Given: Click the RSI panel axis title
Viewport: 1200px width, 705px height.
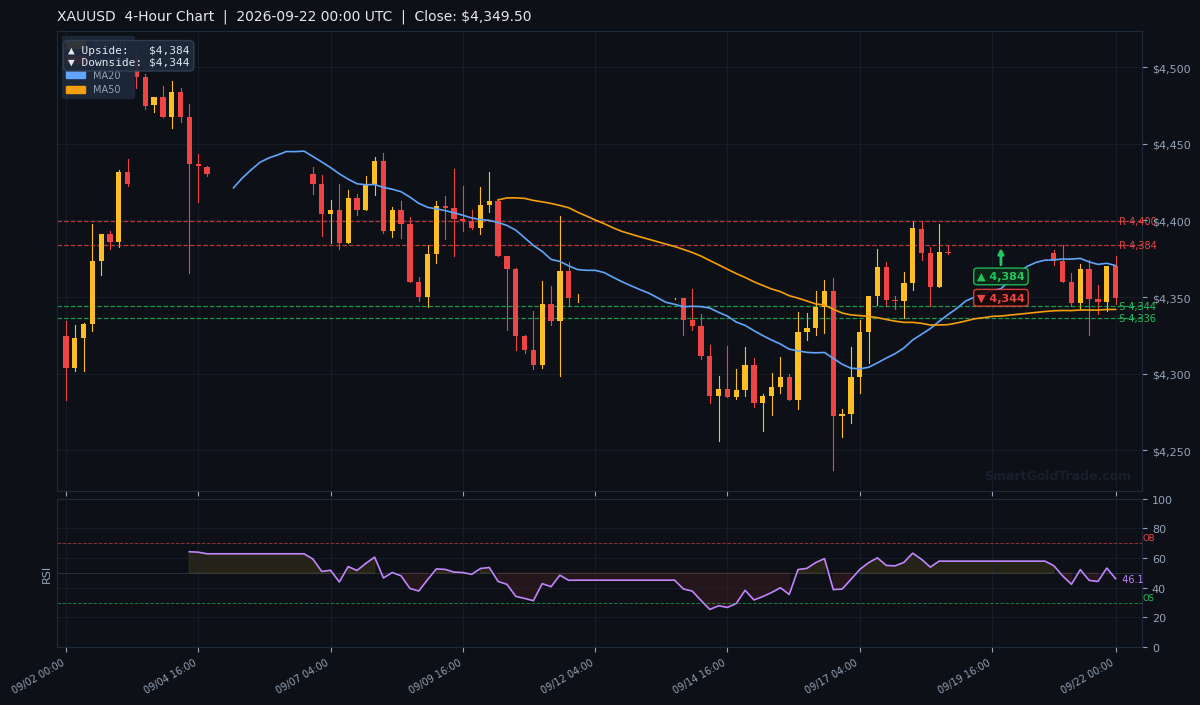Looking at the screenshot, I should 46,575.
